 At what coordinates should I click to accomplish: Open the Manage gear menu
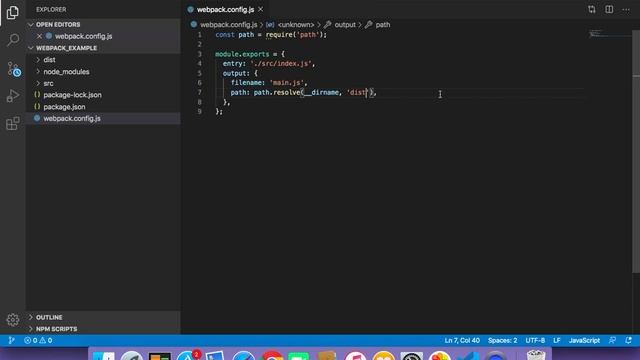(13, 320)
